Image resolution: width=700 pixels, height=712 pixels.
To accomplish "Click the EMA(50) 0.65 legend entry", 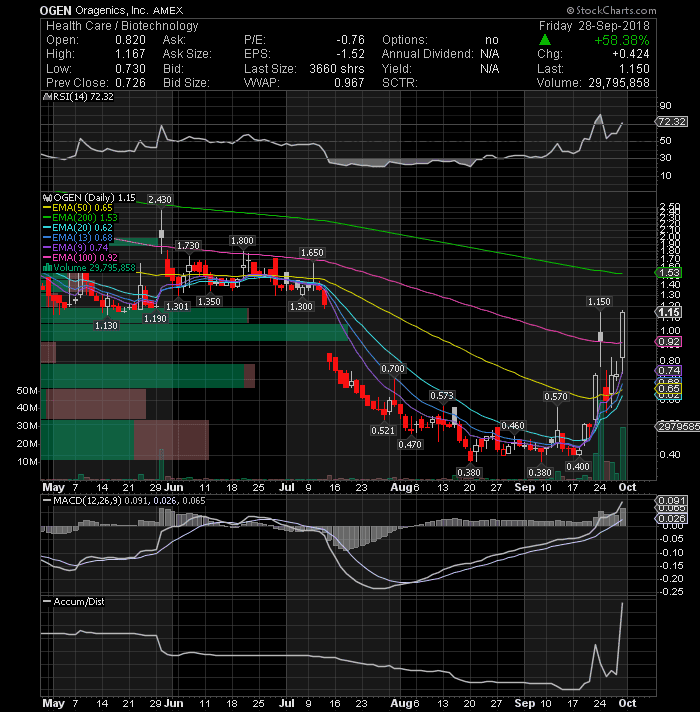I will (78, 208).
